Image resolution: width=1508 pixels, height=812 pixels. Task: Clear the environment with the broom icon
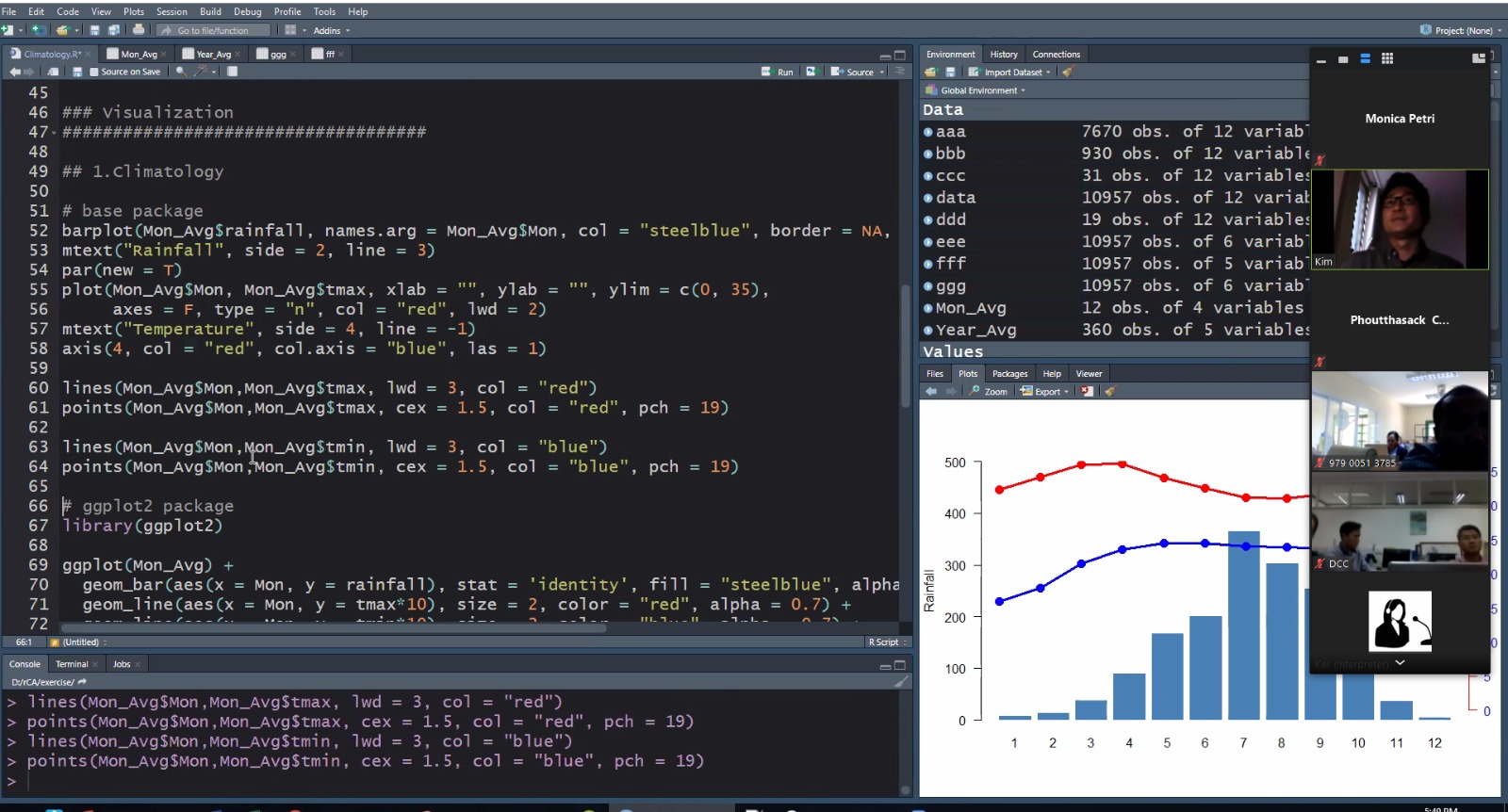click(x=1068, y=73)
